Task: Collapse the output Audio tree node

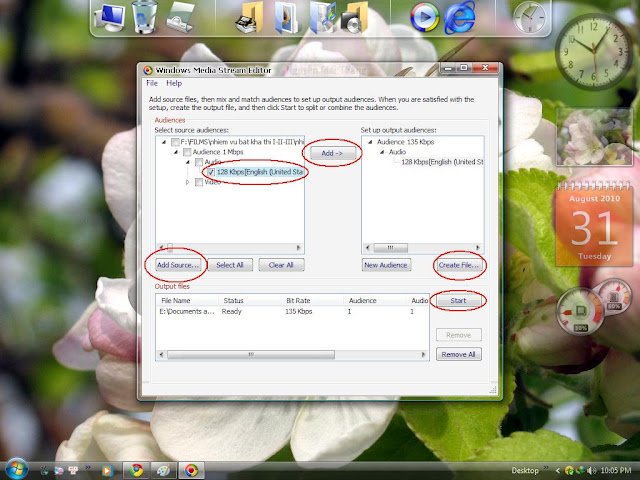Action: point(382,152)
